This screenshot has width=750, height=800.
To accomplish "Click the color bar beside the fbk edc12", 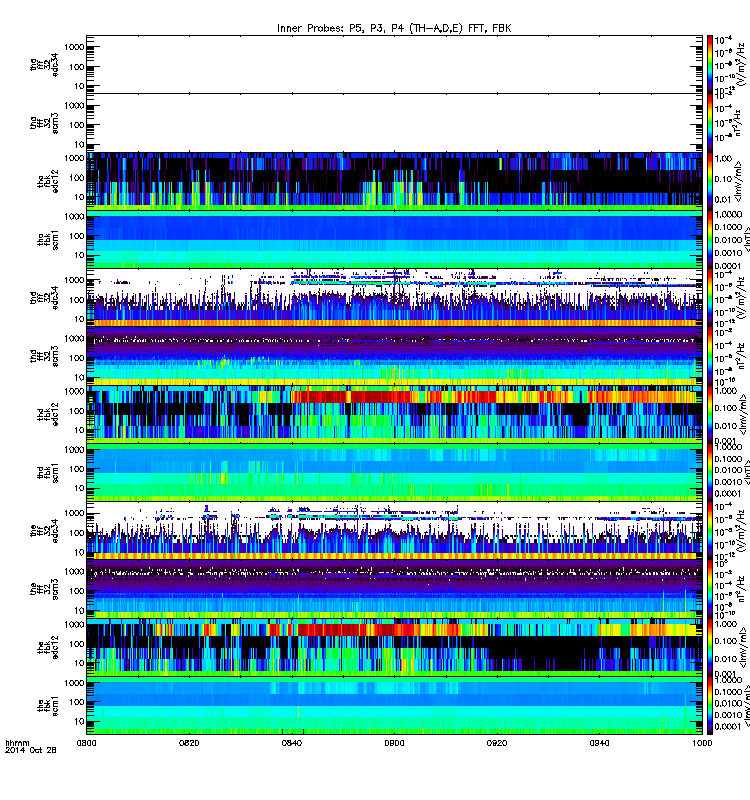I will 710,646.
